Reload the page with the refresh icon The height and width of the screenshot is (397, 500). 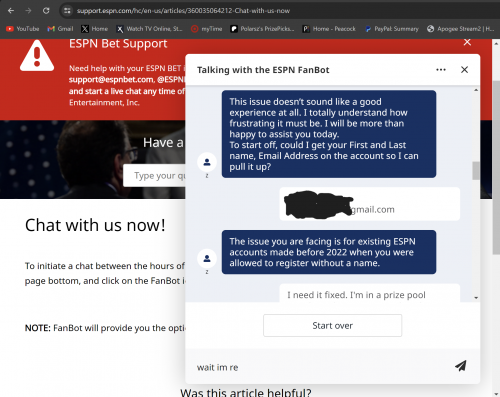46,11
